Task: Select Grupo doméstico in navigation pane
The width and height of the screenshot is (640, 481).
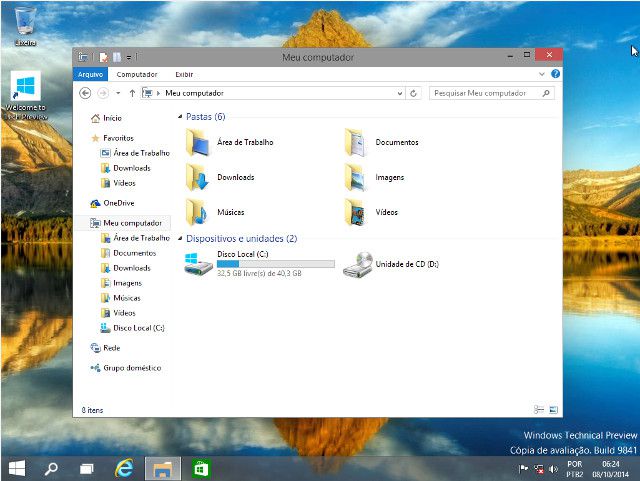Action: point(126,368)
